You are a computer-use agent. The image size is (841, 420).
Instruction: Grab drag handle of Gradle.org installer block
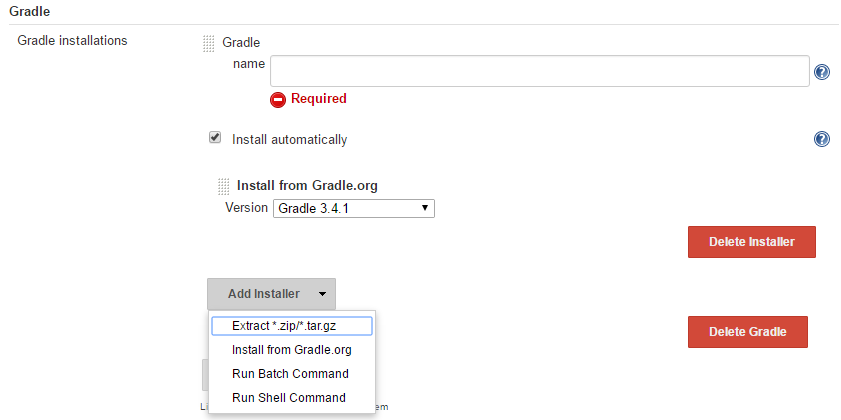223,186
